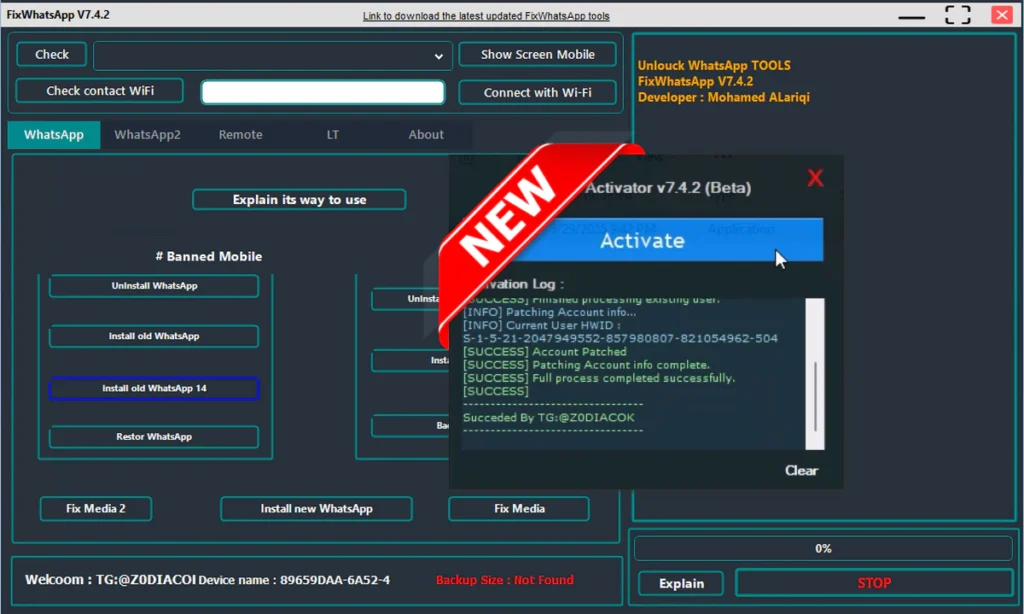Click 'Developer : Mohamed ALariqi' text
1024x614 pixels.
[x=724, y=97]
